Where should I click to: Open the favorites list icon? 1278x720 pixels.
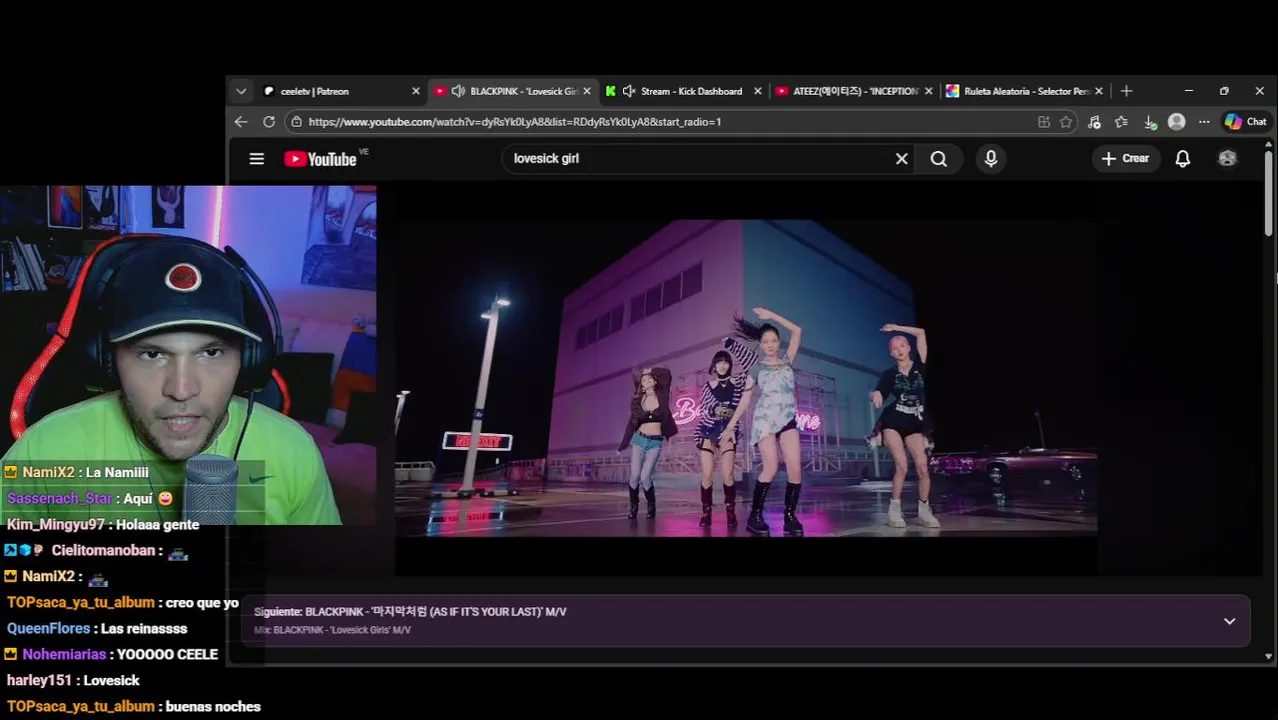click(x=1121, y=122)
